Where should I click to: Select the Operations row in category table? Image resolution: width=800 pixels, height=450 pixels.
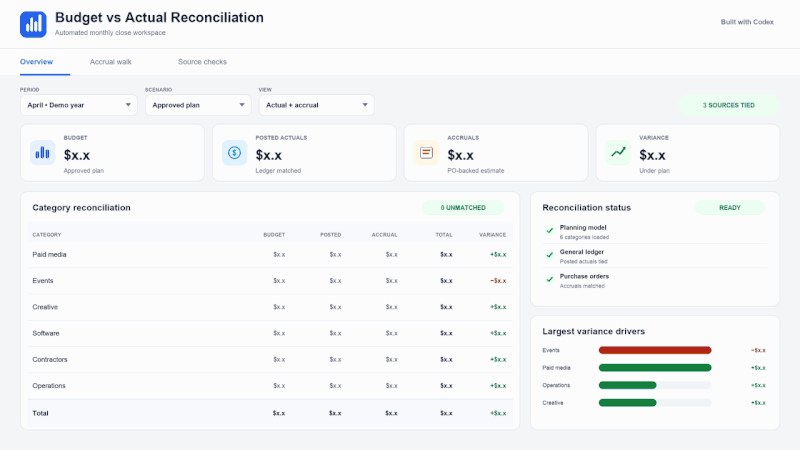(270, 386)
